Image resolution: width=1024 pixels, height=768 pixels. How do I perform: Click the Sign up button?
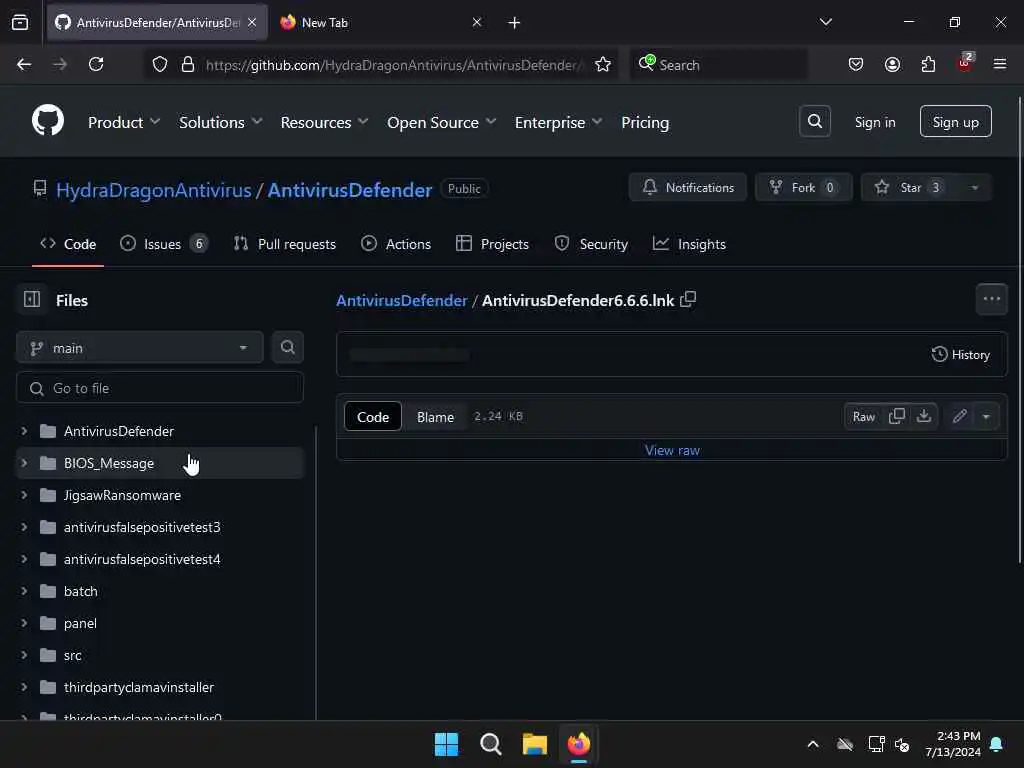955,121
